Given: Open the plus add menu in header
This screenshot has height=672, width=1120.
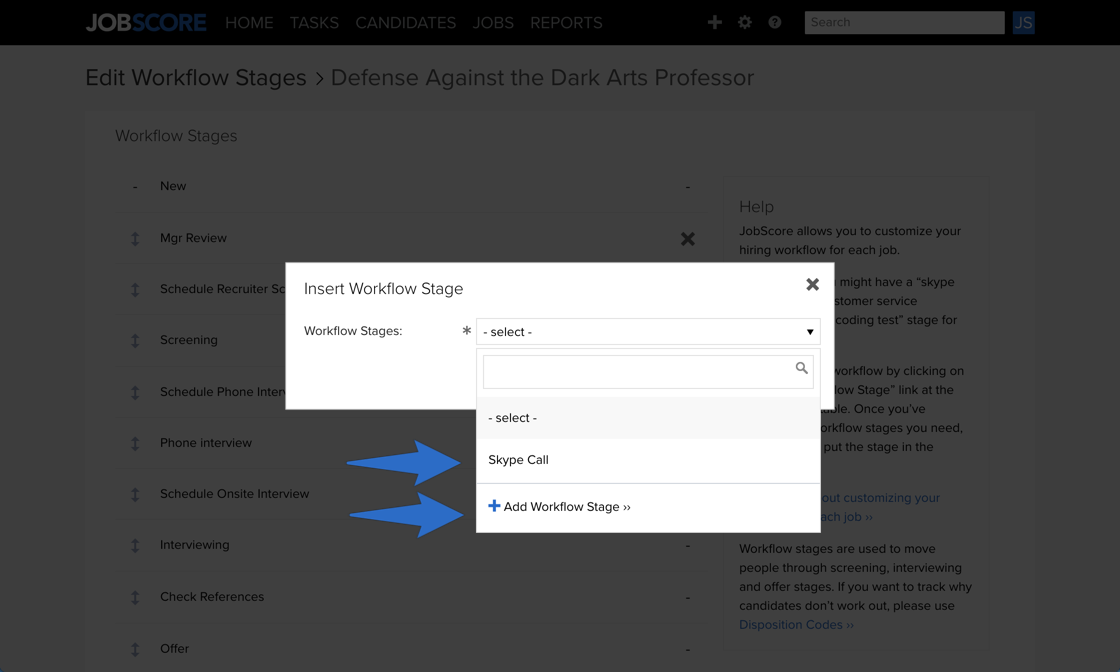Looking at the screenshot, I should pyautogui.click(x=714, y=22).
